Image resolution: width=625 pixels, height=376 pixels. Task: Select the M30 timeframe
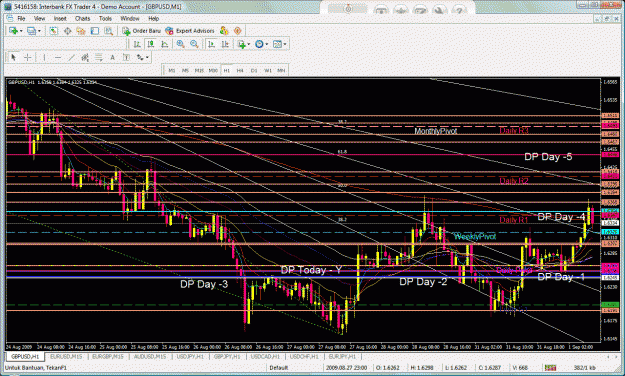click(213, 71)
